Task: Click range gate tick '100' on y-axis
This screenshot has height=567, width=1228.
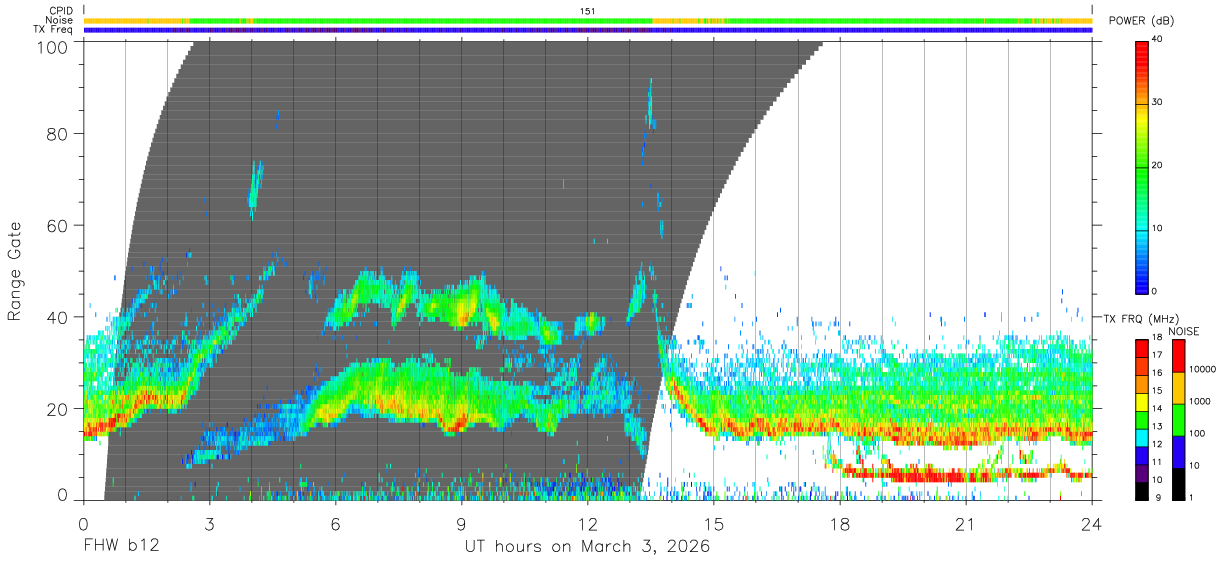Action: [53, 47]
